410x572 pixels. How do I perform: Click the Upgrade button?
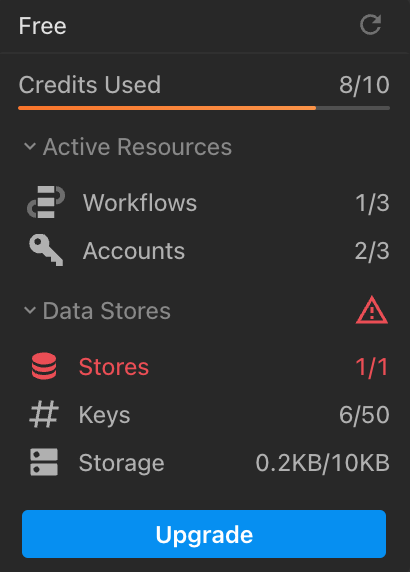point(204,534)
